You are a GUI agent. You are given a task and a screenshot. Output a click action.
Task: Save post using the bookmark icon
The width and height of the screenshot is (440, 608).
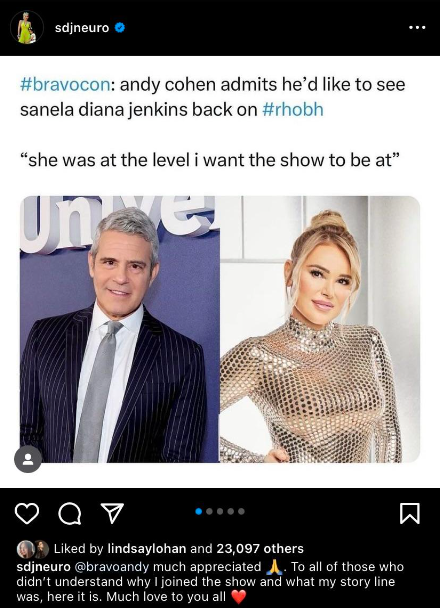coord(410,513)
